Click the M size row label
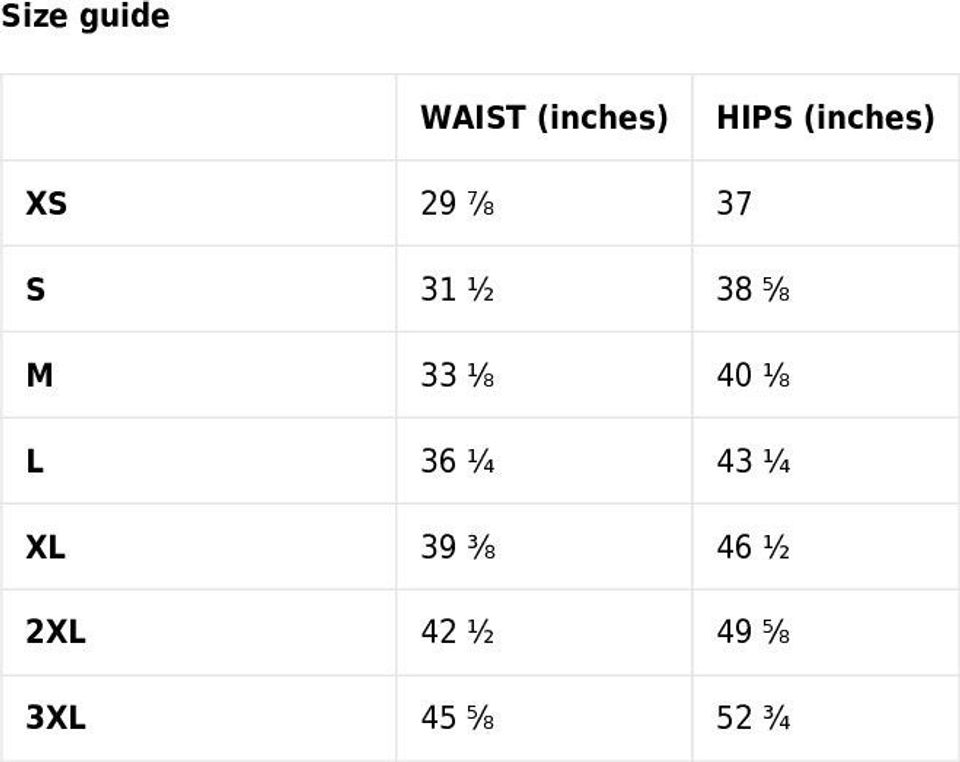This screenshot has height=762, width=960. [x=40, y=376]
